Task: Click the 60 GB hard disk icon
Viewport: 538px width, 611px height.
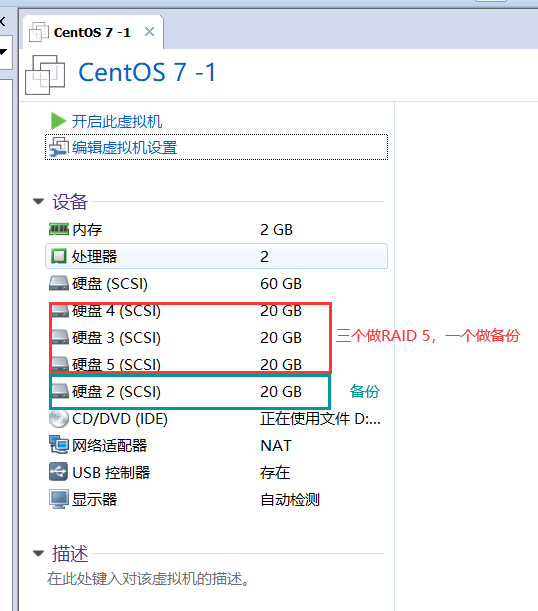Action: [59, 283]
